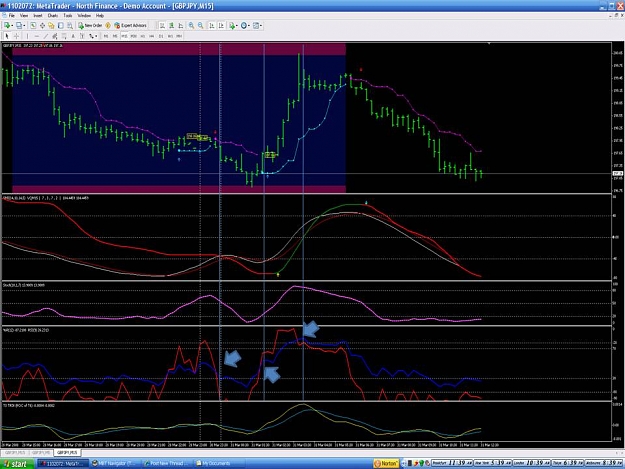Switch timeframe to W1
Screen dimensions: 625x469
(170, 36)
